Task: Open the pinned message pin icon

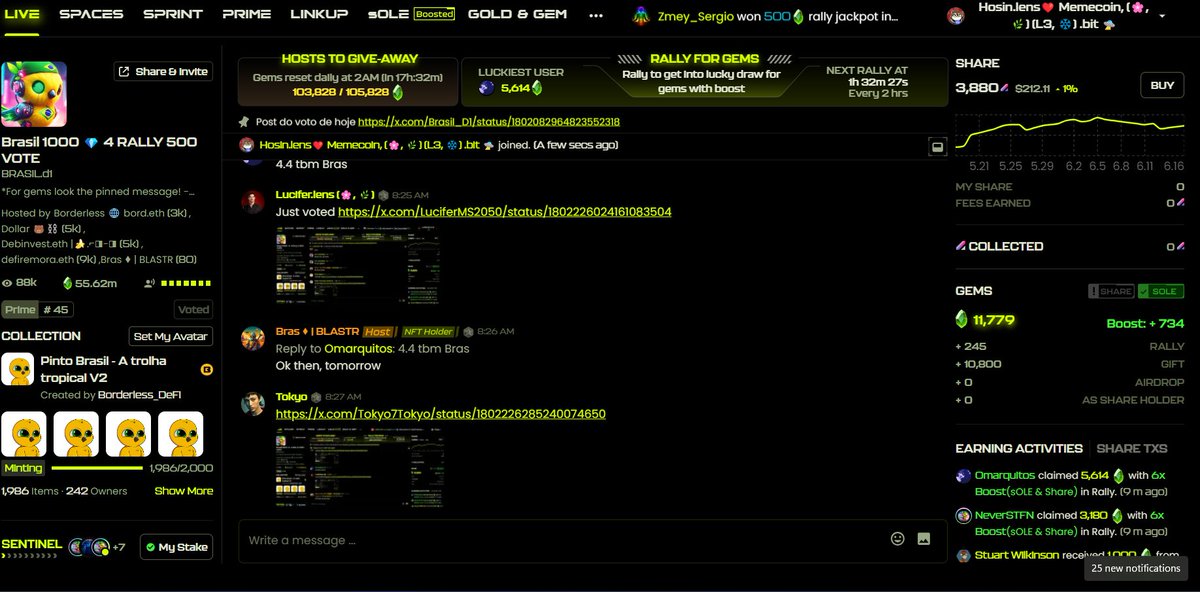Action: point(244,122)
